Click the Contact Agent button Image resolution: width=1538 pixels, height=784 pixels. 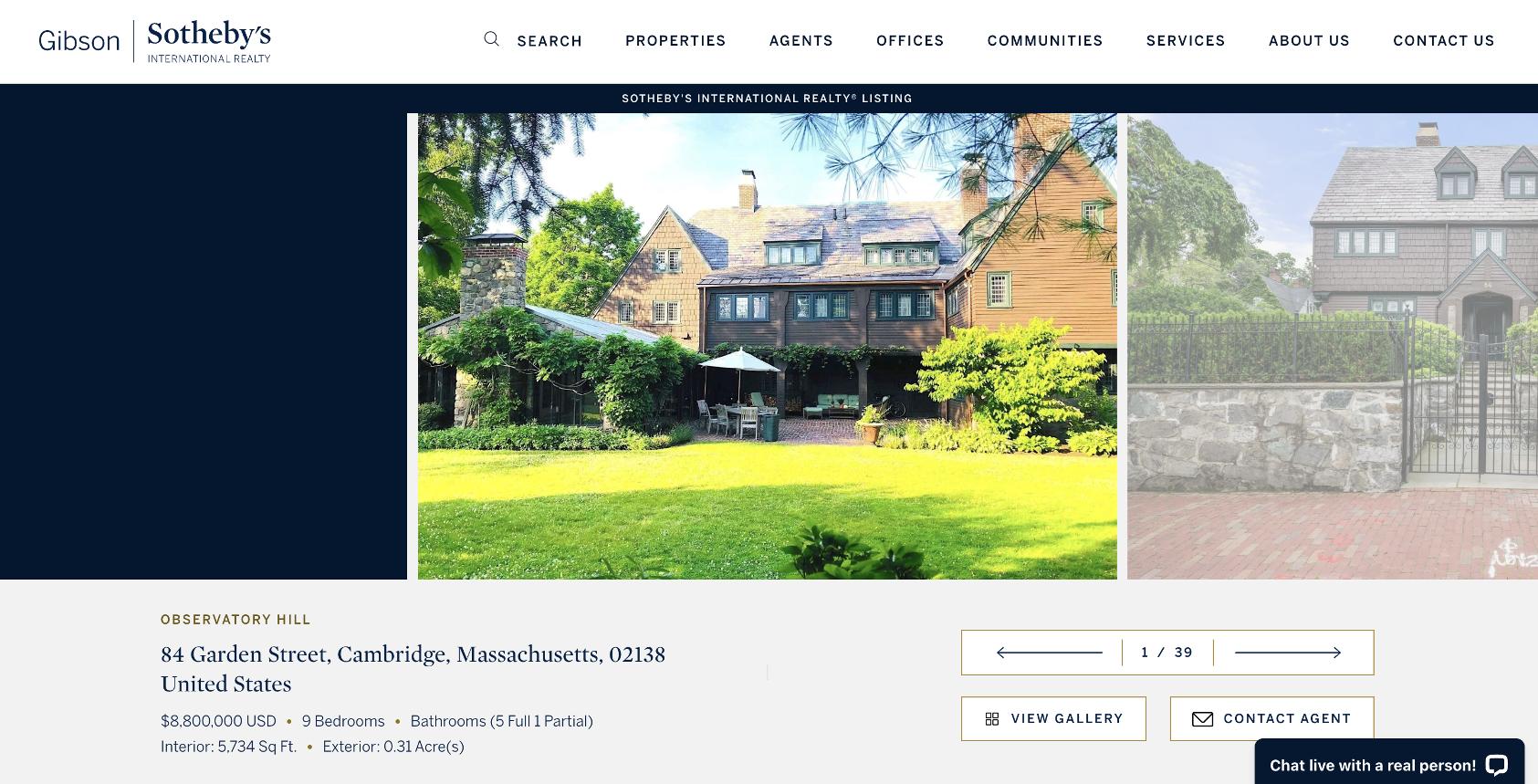pyautogui.click(x=1272, y=719)
